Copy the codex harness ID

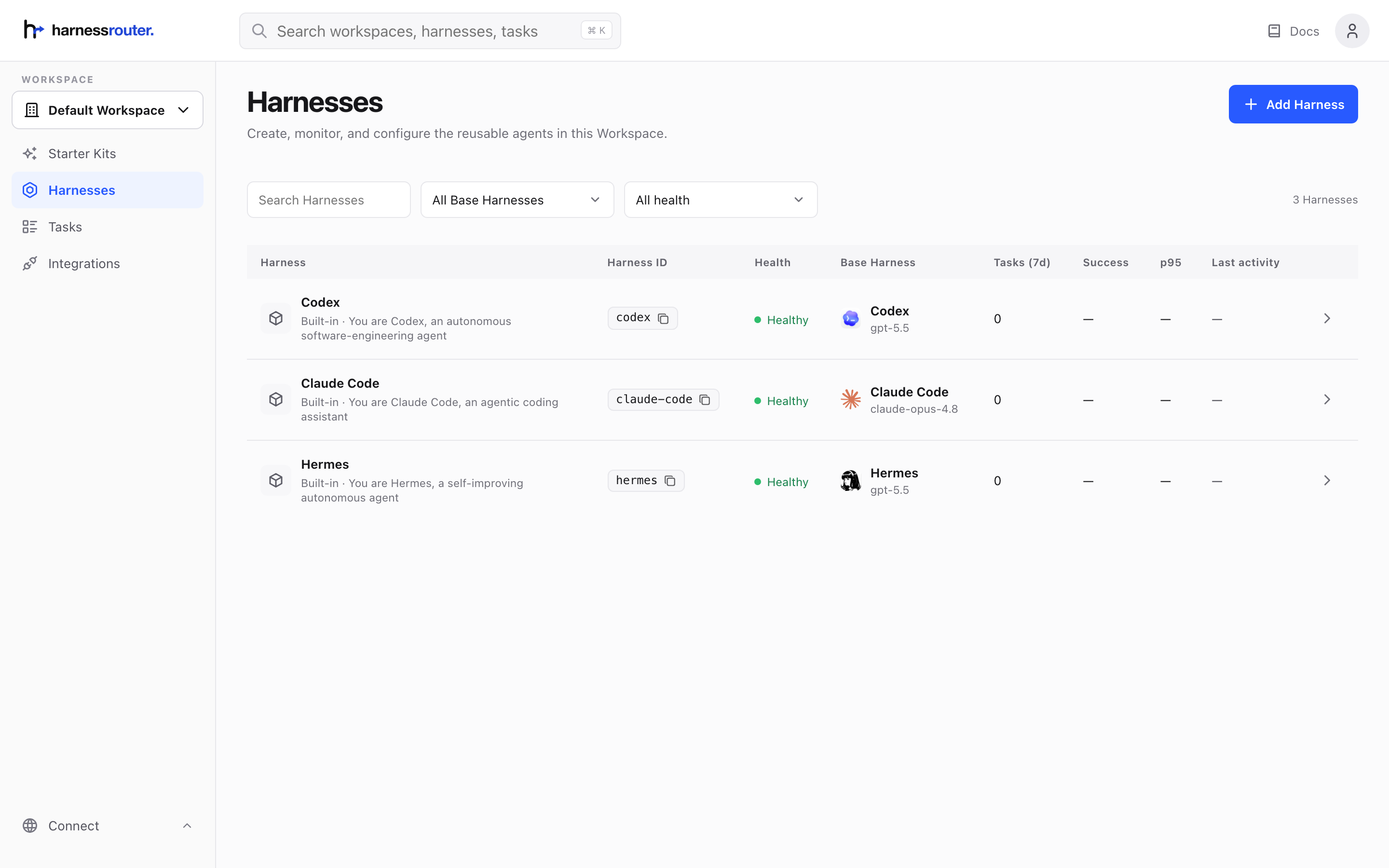tap(663, 319)
